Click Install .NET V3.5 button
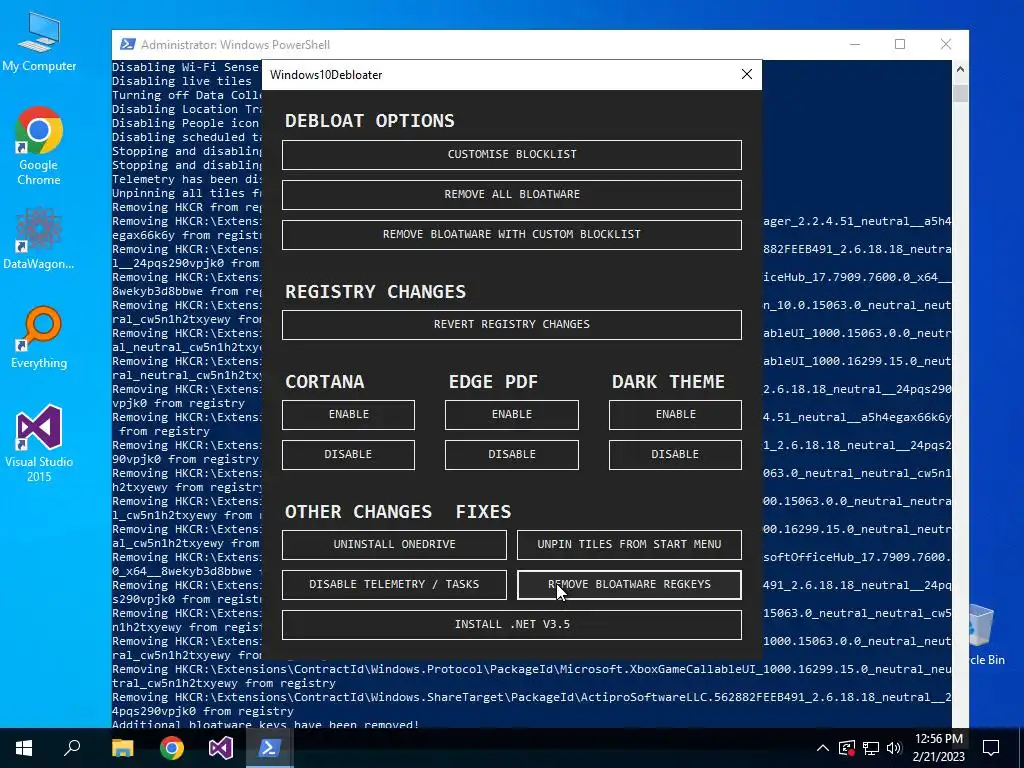Viewport: 1024px width, 768px height. (512, 624)
